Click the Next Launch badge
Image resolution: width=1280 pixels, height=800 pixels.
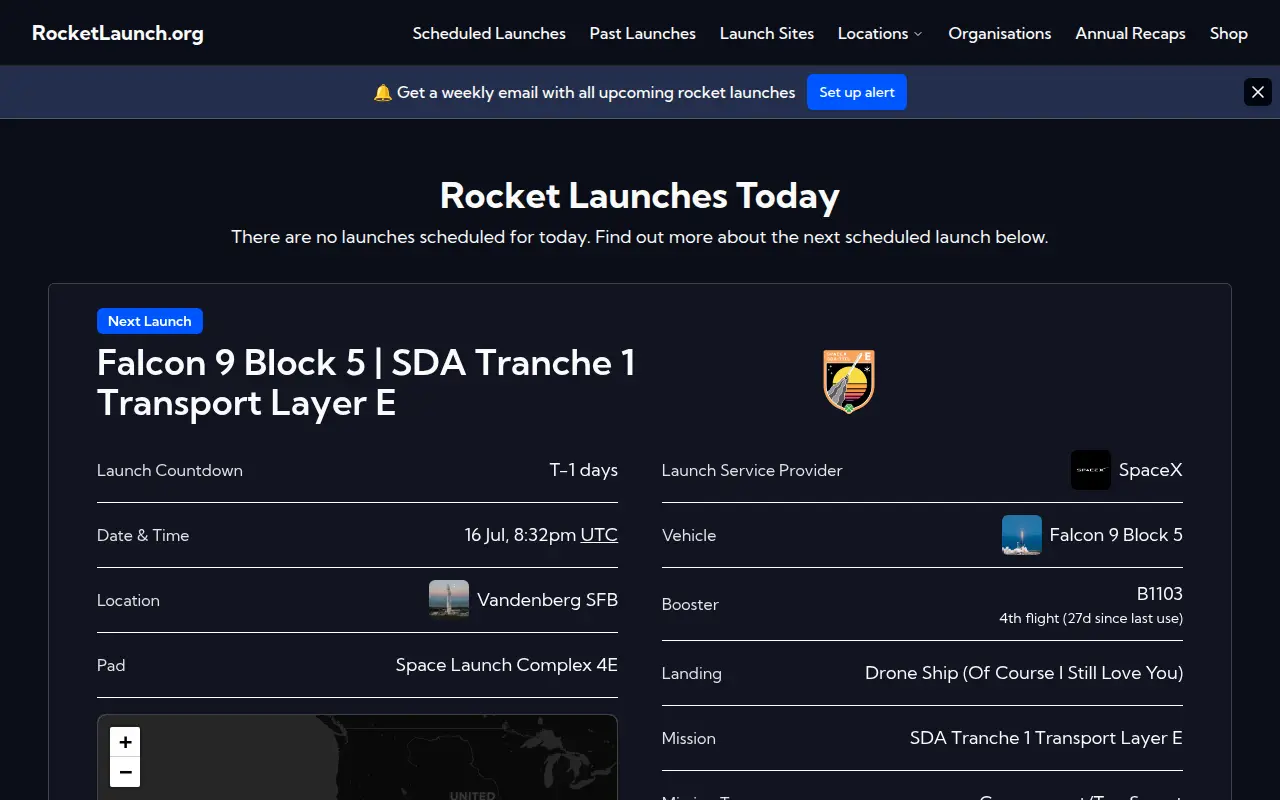[x=150, y=321]
